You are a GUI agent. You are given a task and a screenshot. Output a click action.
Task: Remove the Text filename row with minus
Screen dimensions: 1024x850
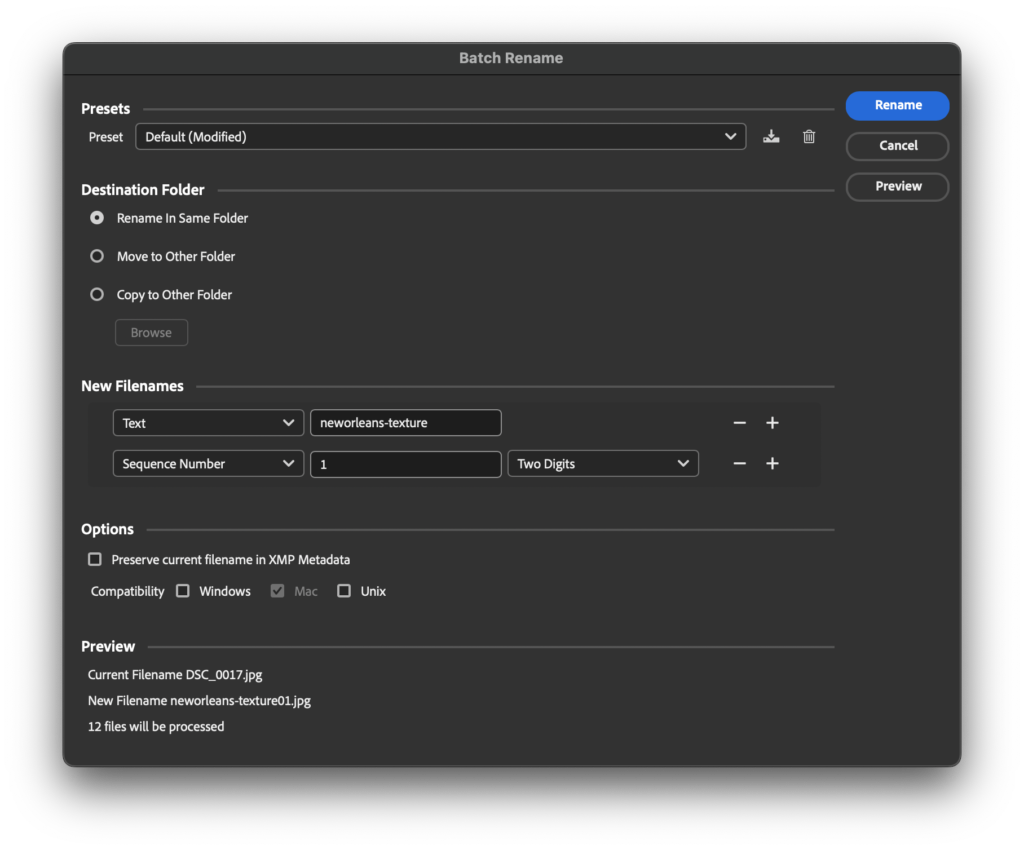[x=740, y=423]
